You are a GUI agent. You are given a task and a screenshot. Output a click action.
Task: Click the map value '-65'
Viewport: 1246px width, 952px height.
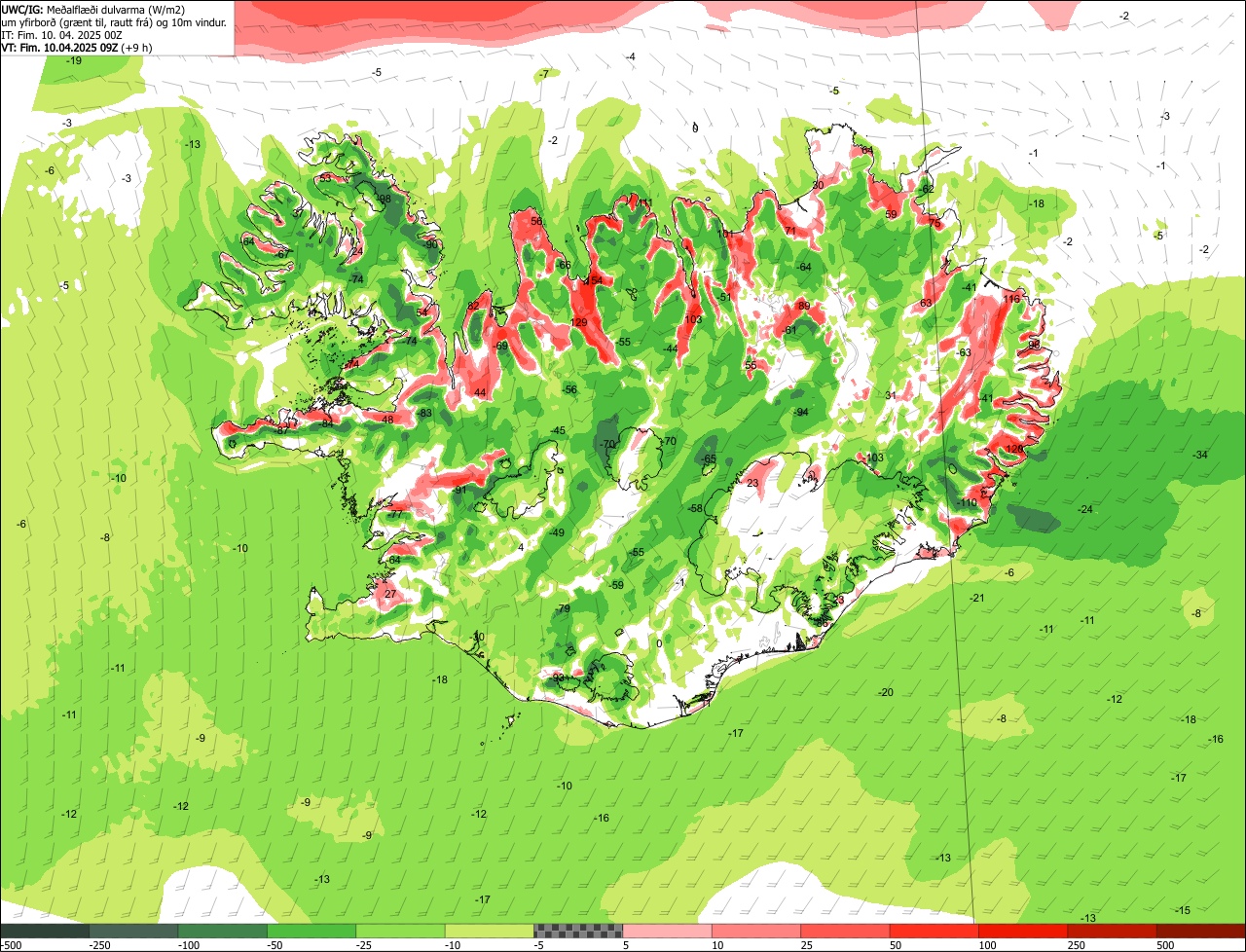[709, 459]
